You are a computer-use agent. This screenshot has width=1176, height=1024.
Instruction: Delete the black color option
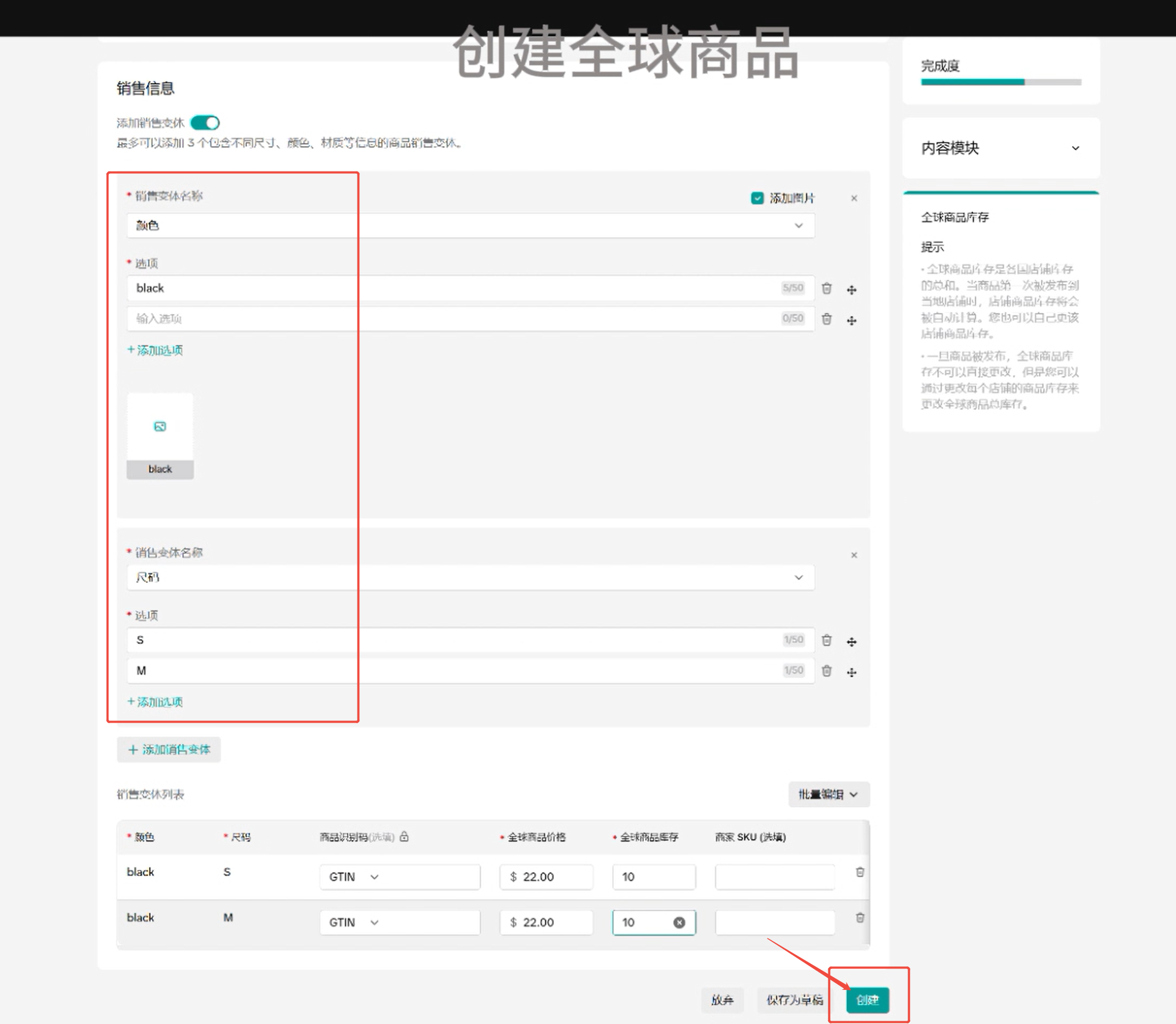826,289
